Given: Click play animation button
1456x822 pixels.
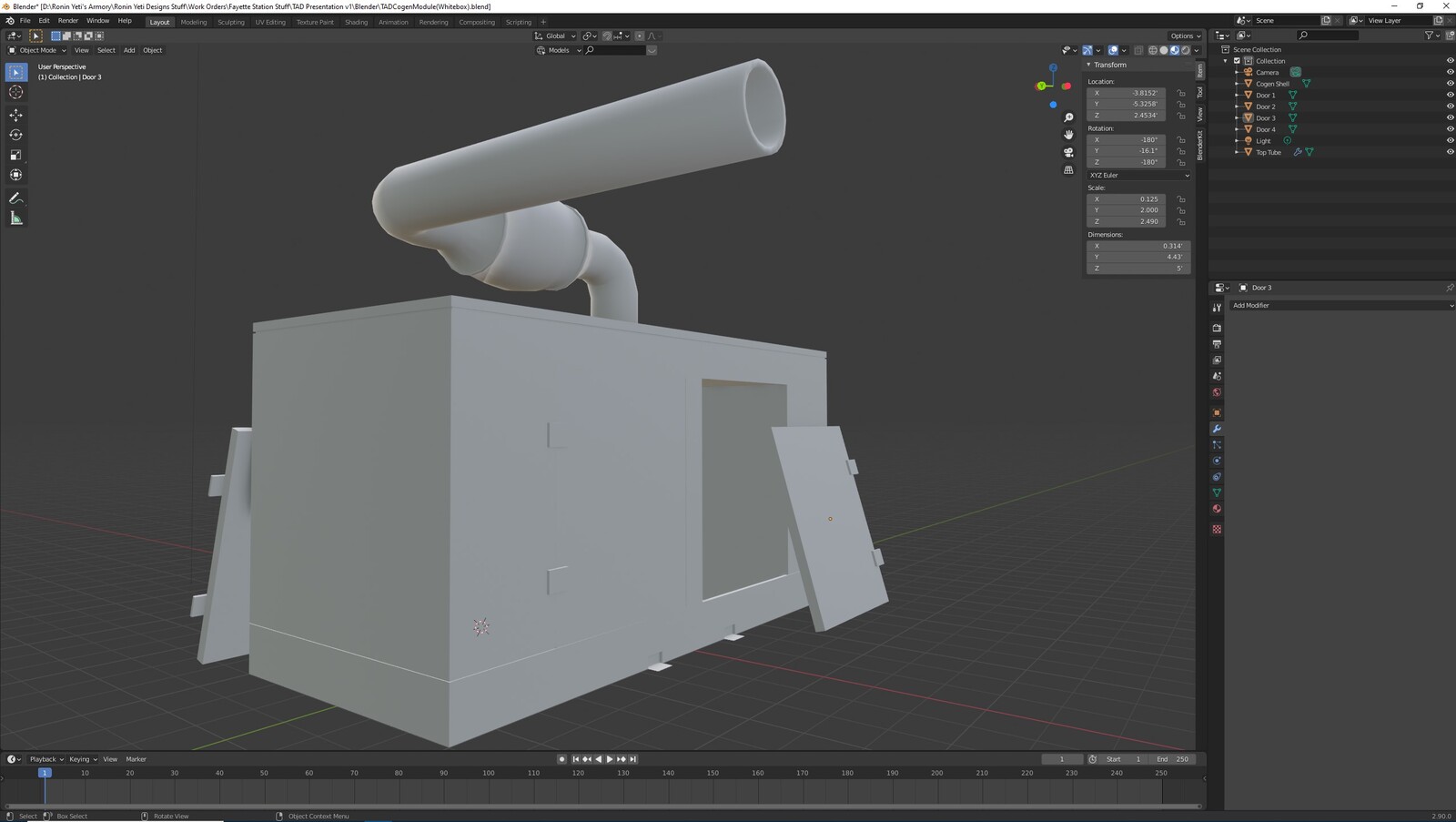Looking at the screenshot, I should coord(610,759).
